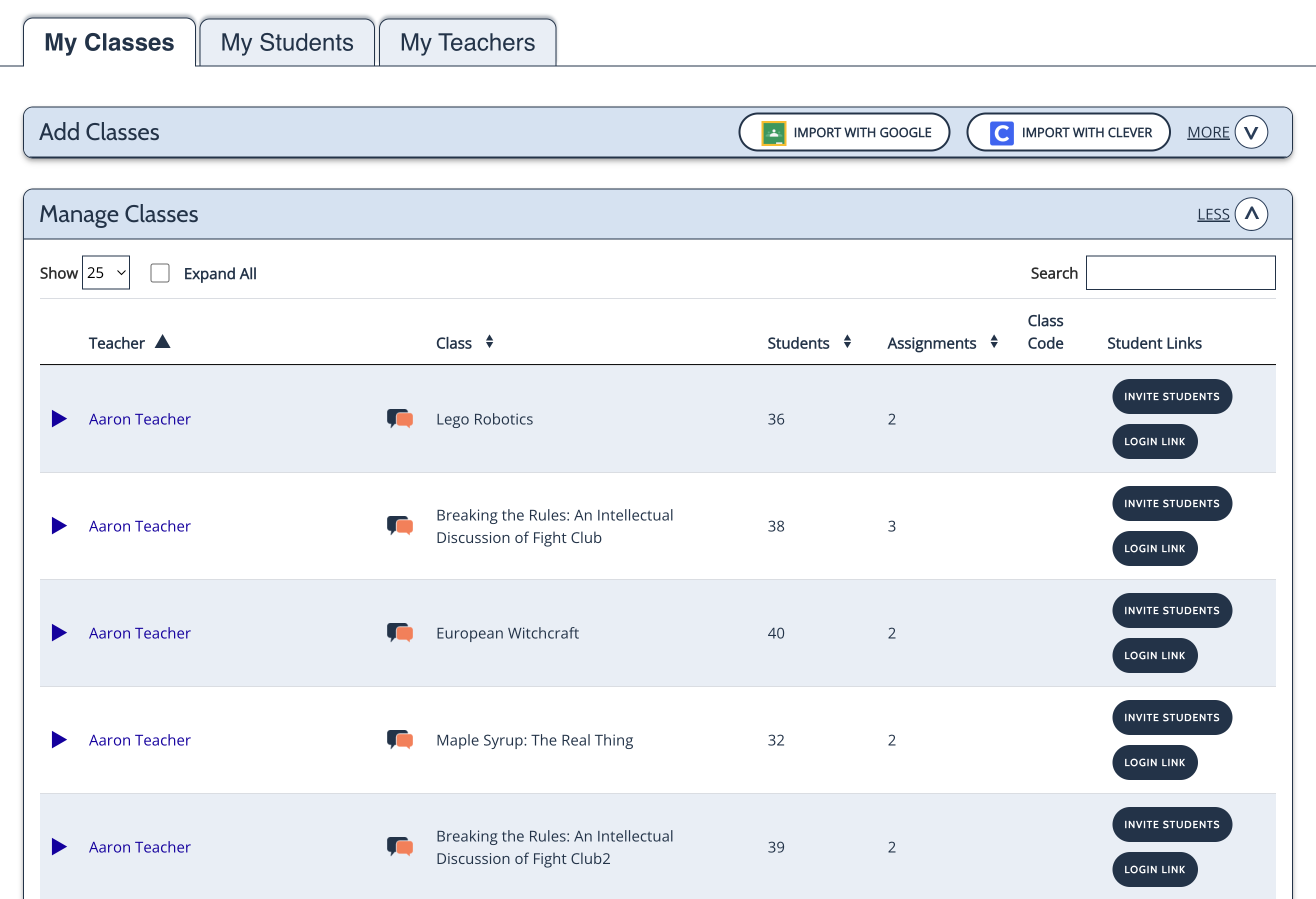Get login link for 38-student Fight Club class
Viewport: 1316px width, 899px height.
click(x=1154, y=548)
